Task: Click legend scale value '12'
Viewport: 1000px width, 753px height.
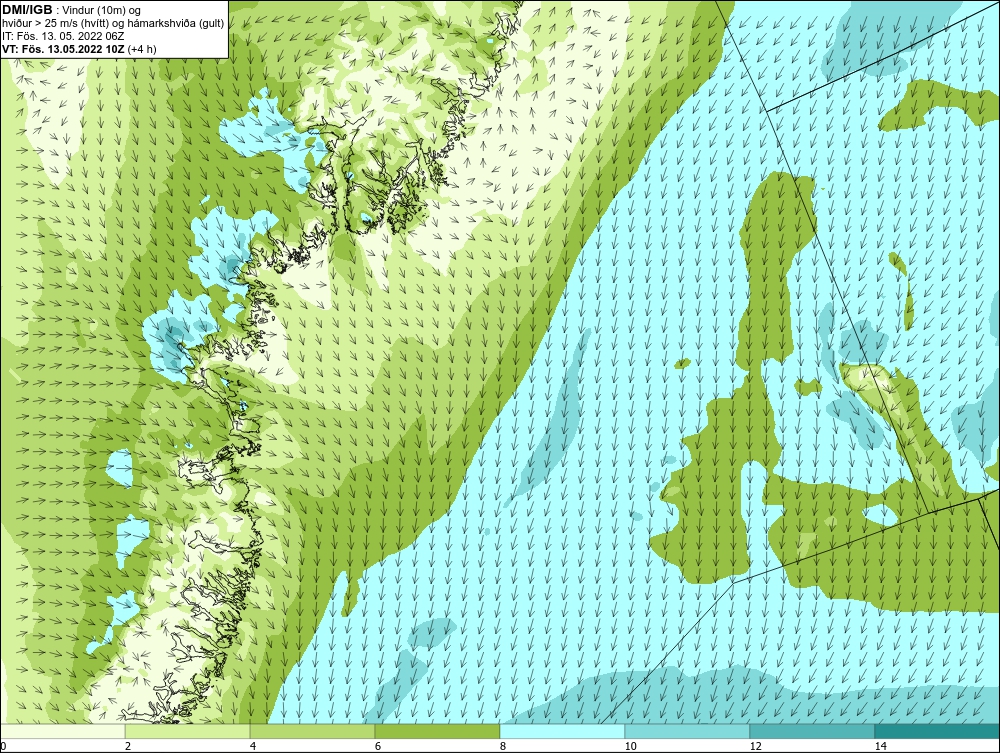Action: [x=755, y=747]
